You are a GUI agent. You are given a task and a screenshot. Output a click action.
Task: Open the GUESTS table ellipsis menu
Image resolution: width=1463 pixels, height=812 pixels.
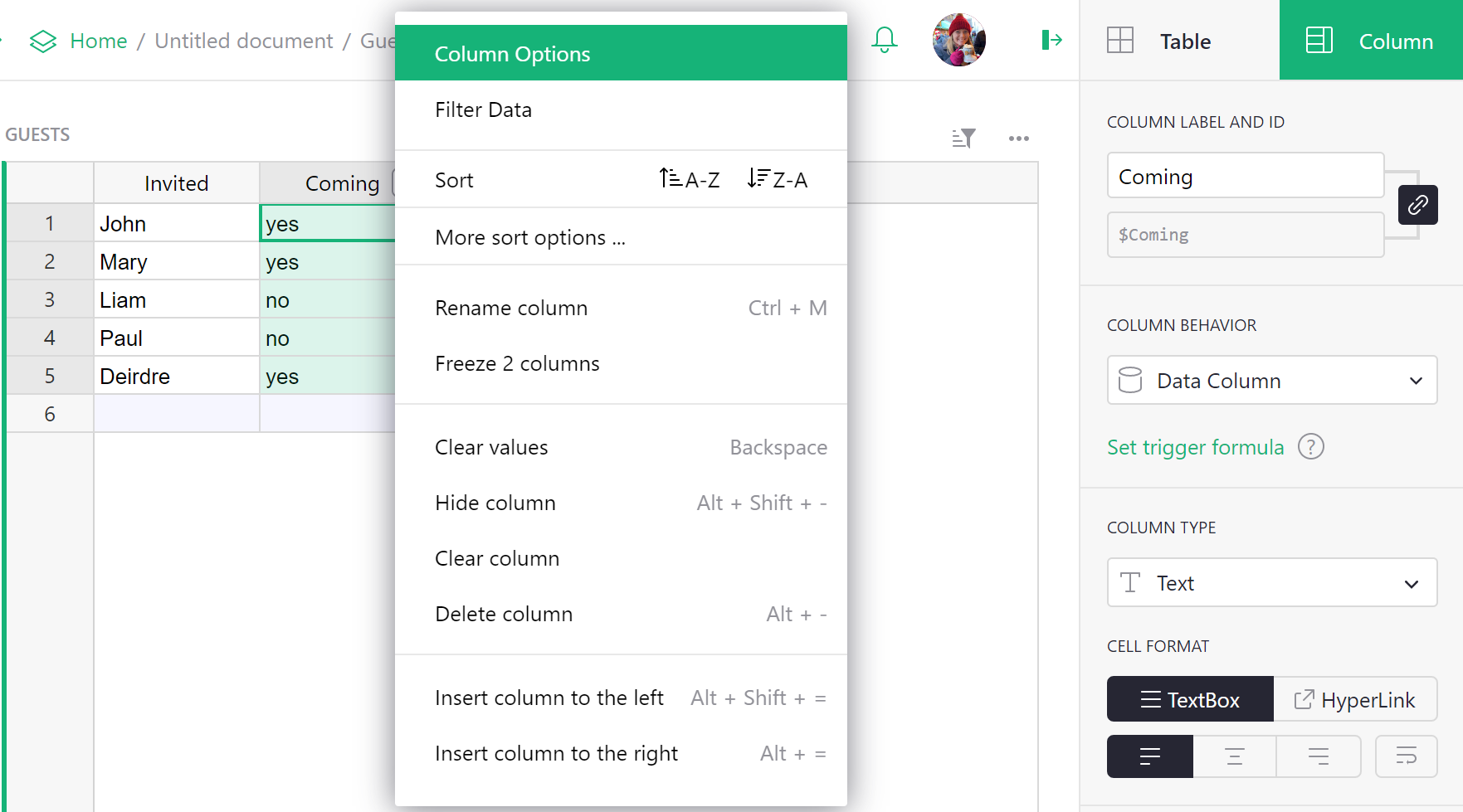coord(1019,138)
